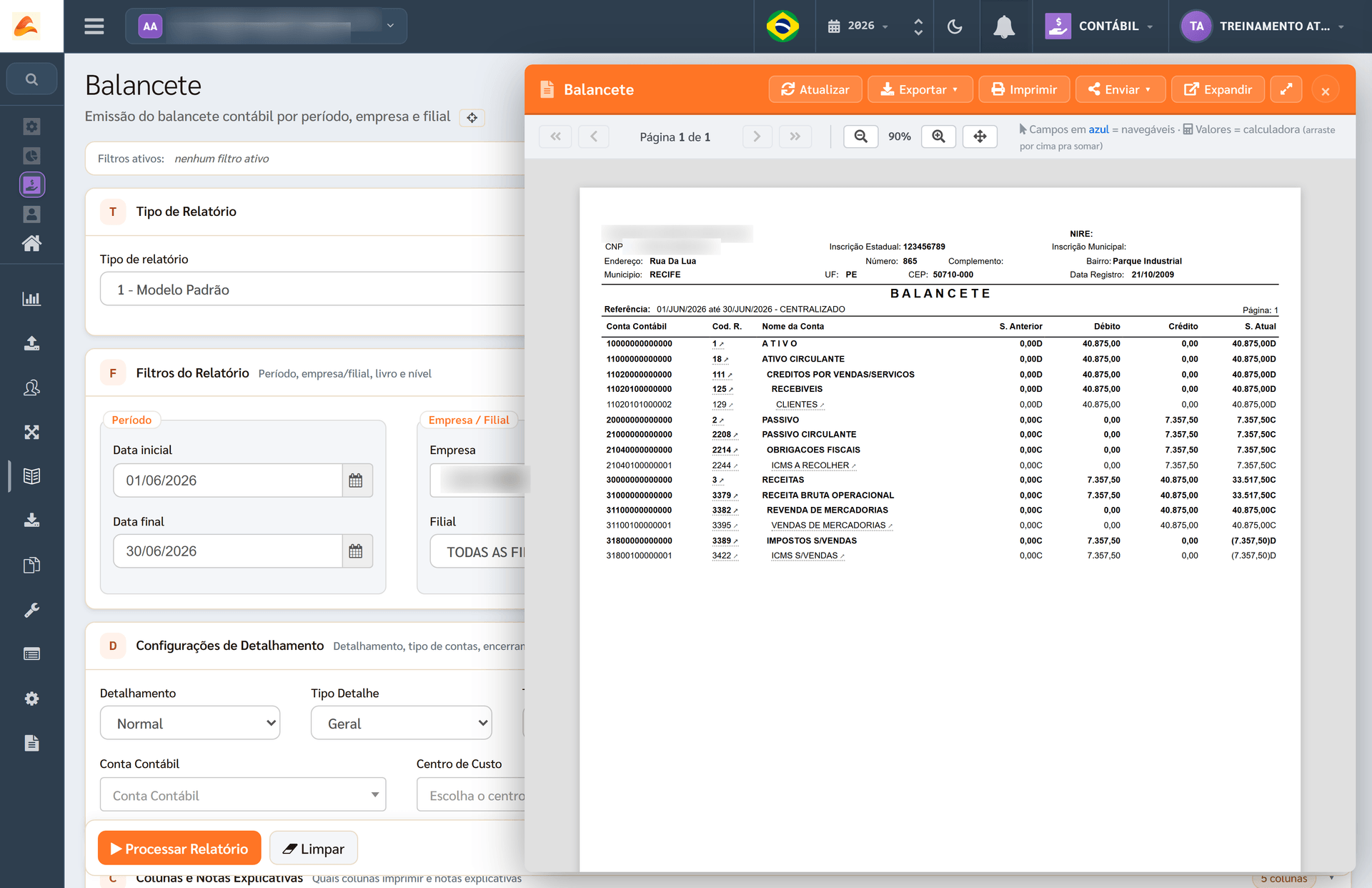This screenshot has height=888, width=1372.
Task: Go to last page in preview
Action: [795, 136]
